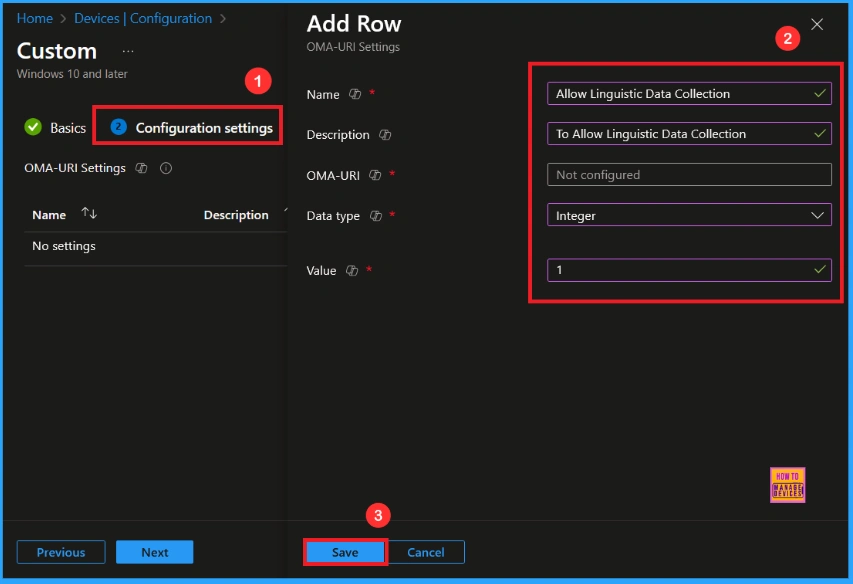Click info icon next to Name label

354,94
